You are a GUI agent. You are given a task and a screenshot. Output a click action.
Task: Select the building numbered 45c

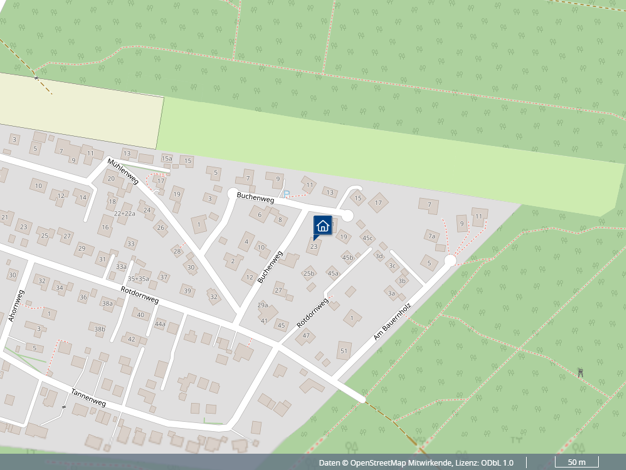coord(367,238)
